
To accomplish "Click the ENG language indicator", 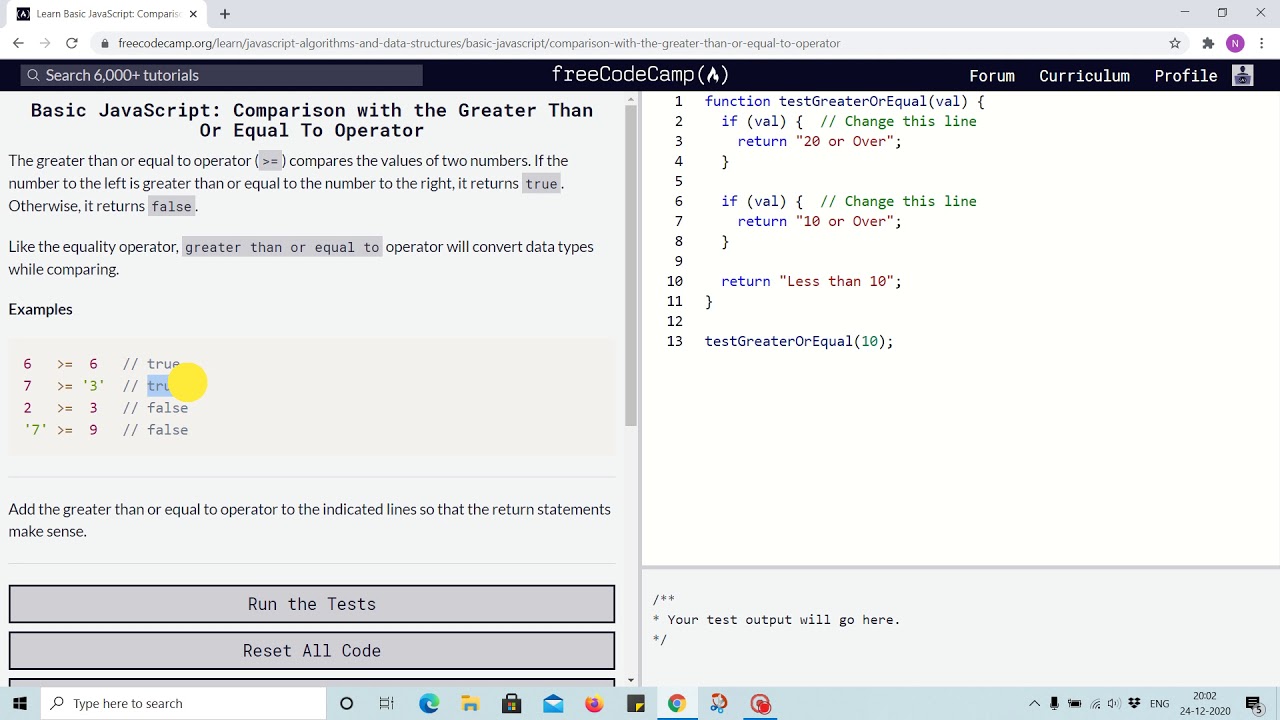I will 1160,703.
